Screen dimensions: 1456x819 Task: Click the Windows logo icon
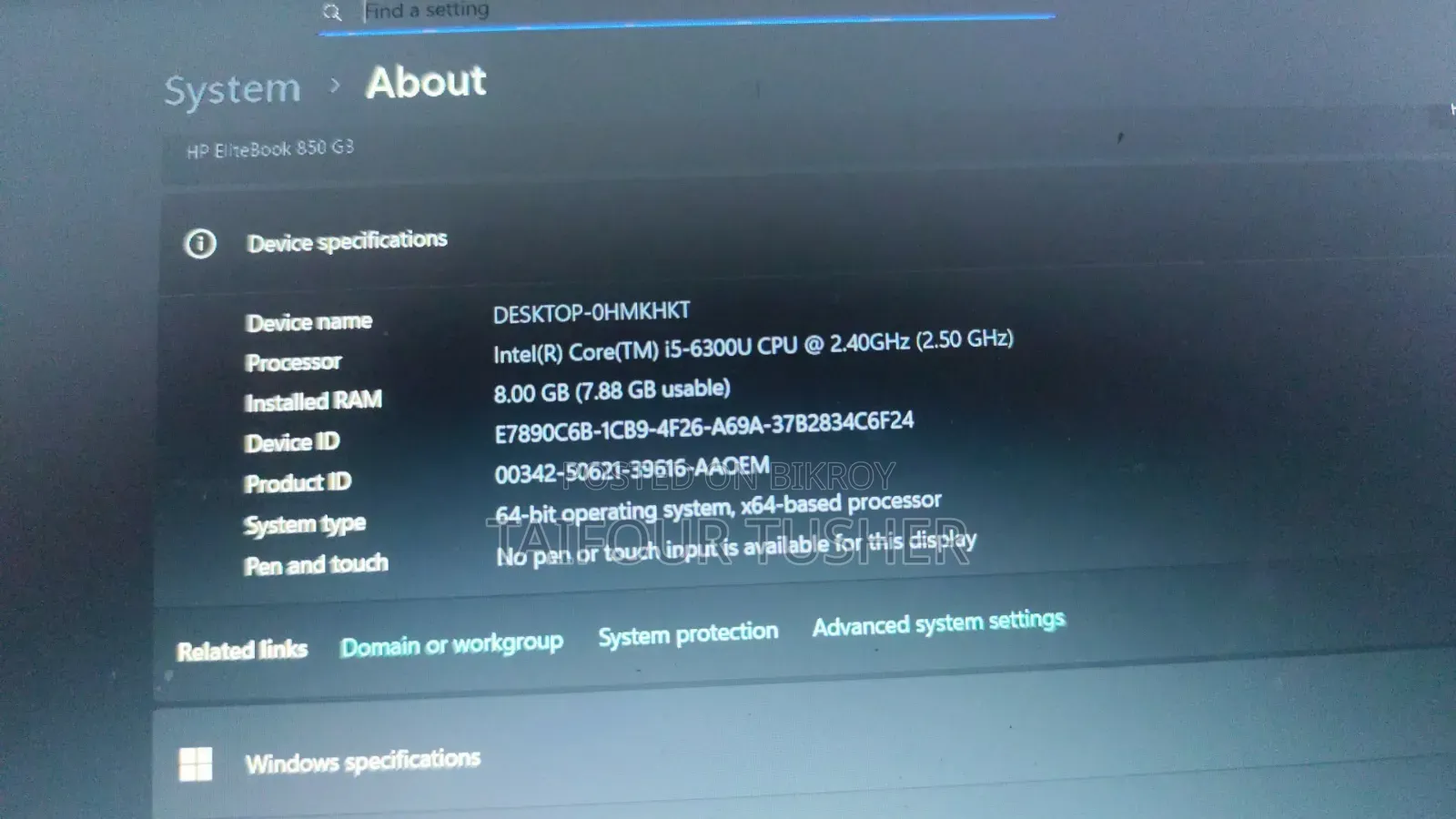point(196,764)
